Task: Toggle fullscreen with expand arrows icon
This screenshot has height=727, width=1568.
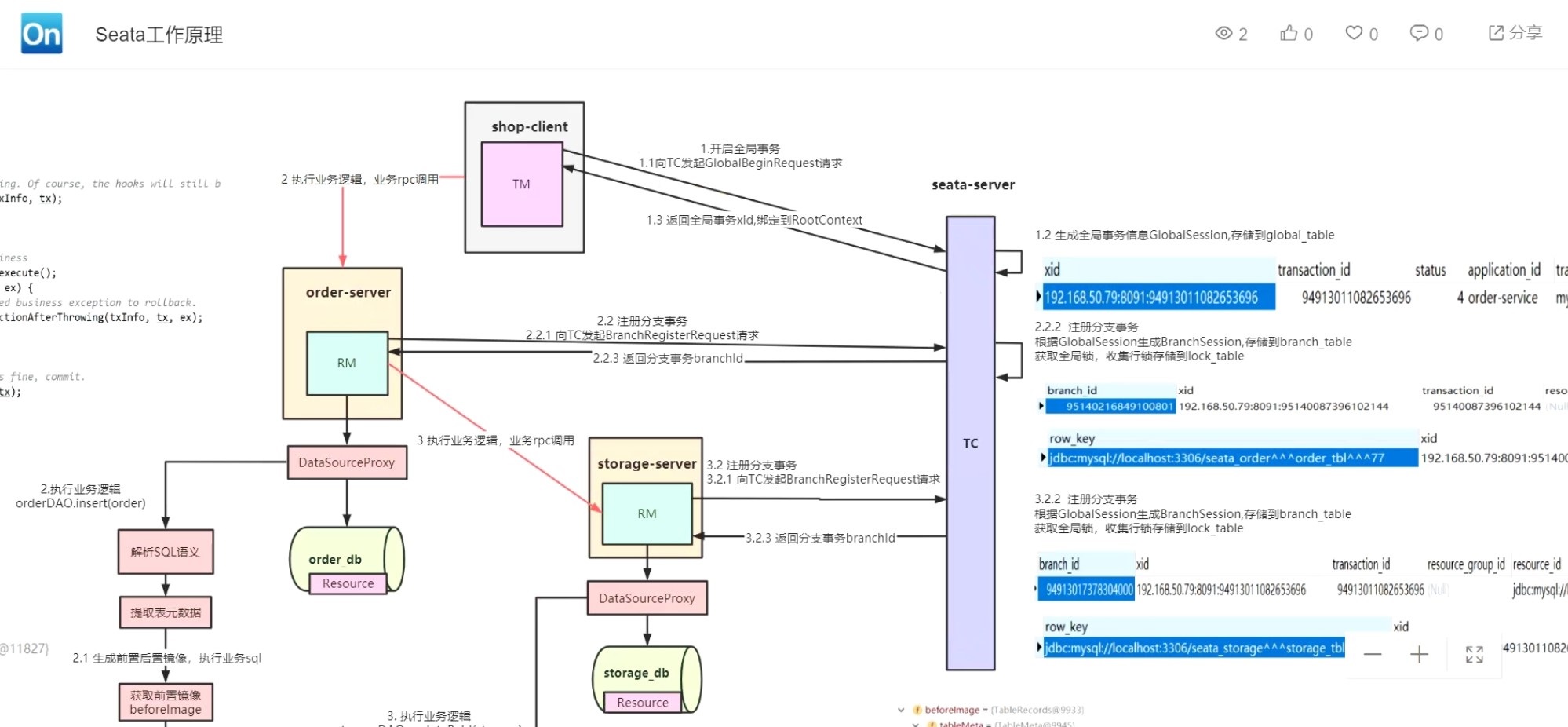Action: click(1475, 655)
